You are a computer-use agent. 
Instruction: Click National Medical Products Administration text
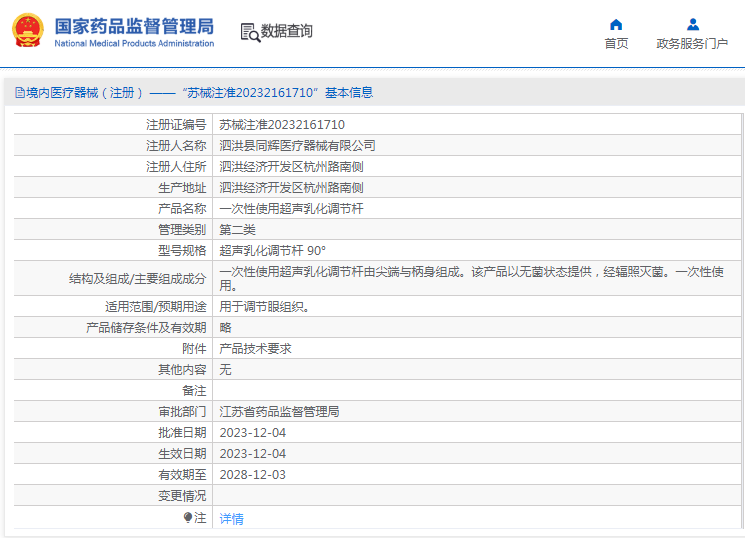pos(134,43)
